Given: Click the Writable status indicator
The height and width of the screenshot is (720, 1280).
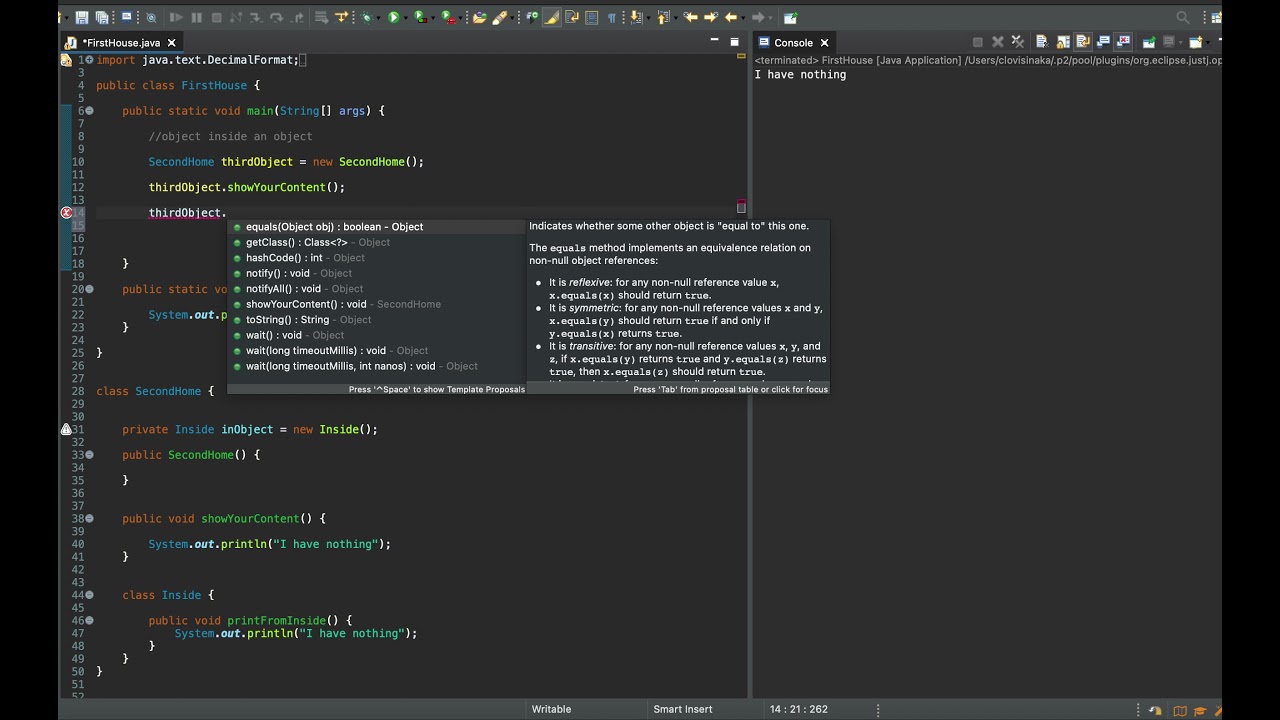Looking at the screenshot, I should pyautogui.click(x=551, y=709).
